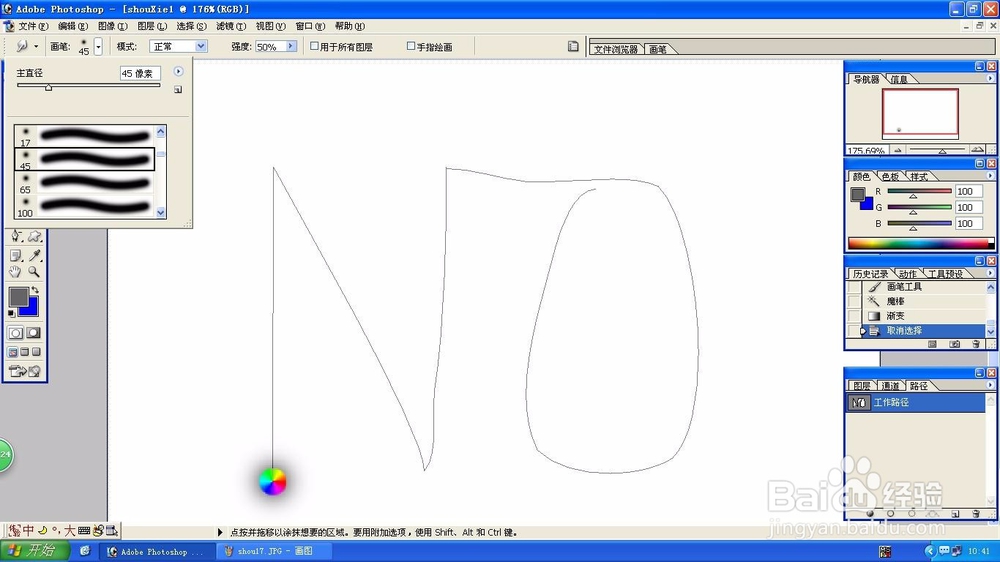
Task: Reset to default black and white colors
Action: coord(11,313)
